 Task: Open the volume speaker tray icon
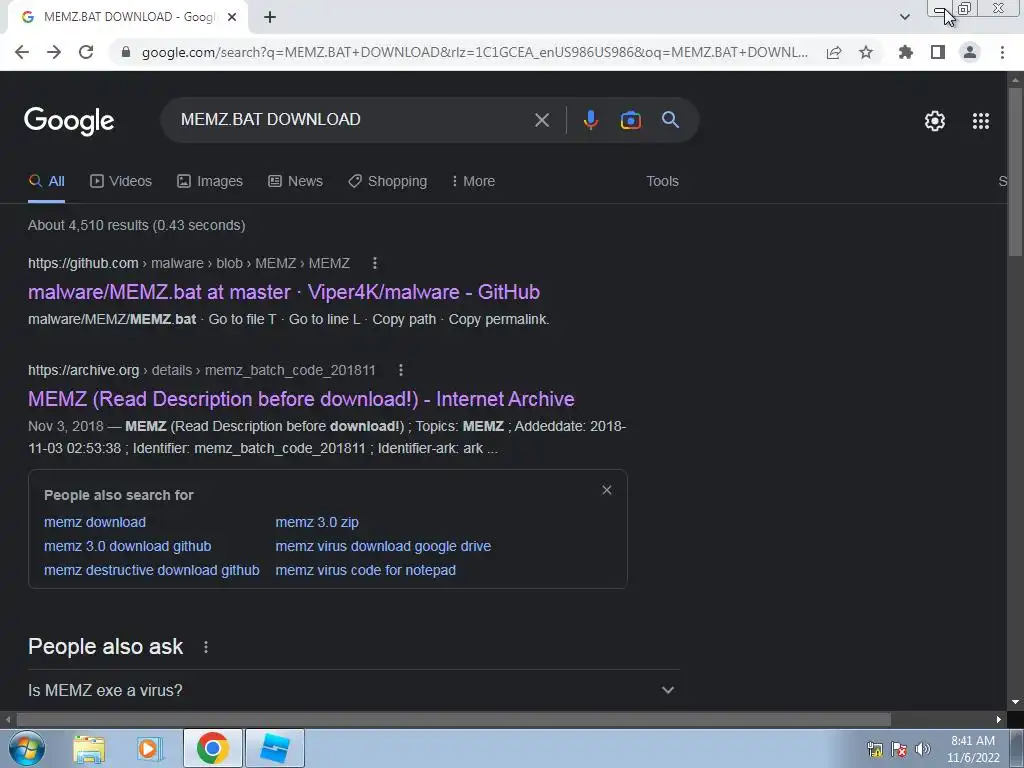point(923,749)
